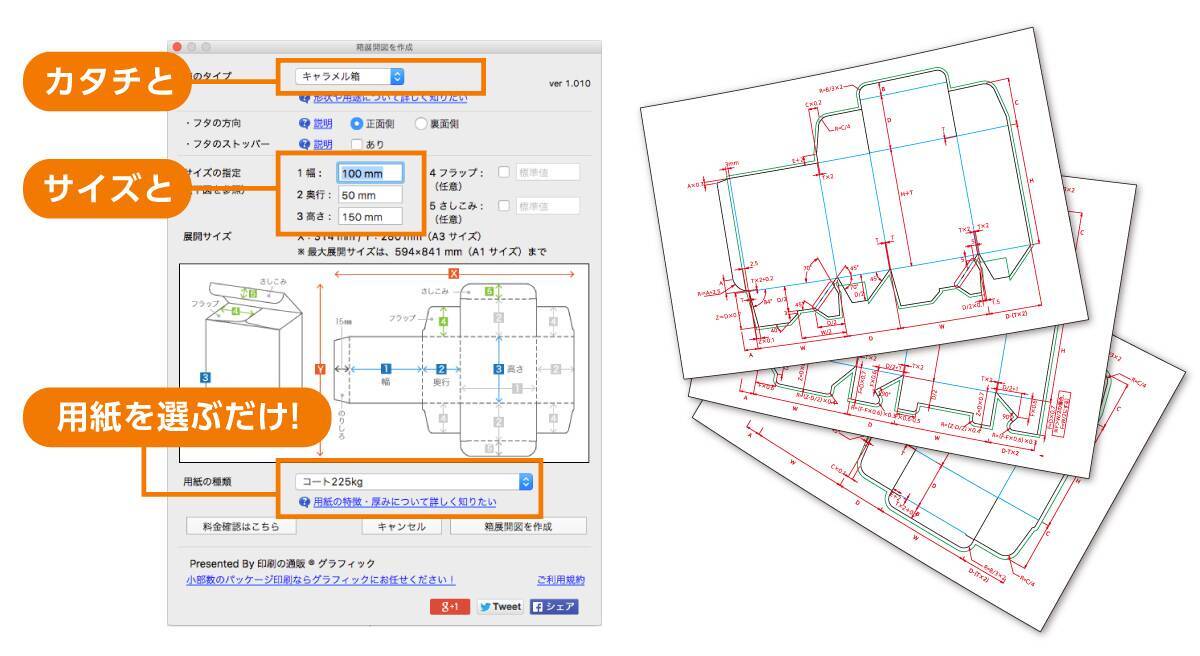Click the Twitter Tweet button

coord(502,607)
